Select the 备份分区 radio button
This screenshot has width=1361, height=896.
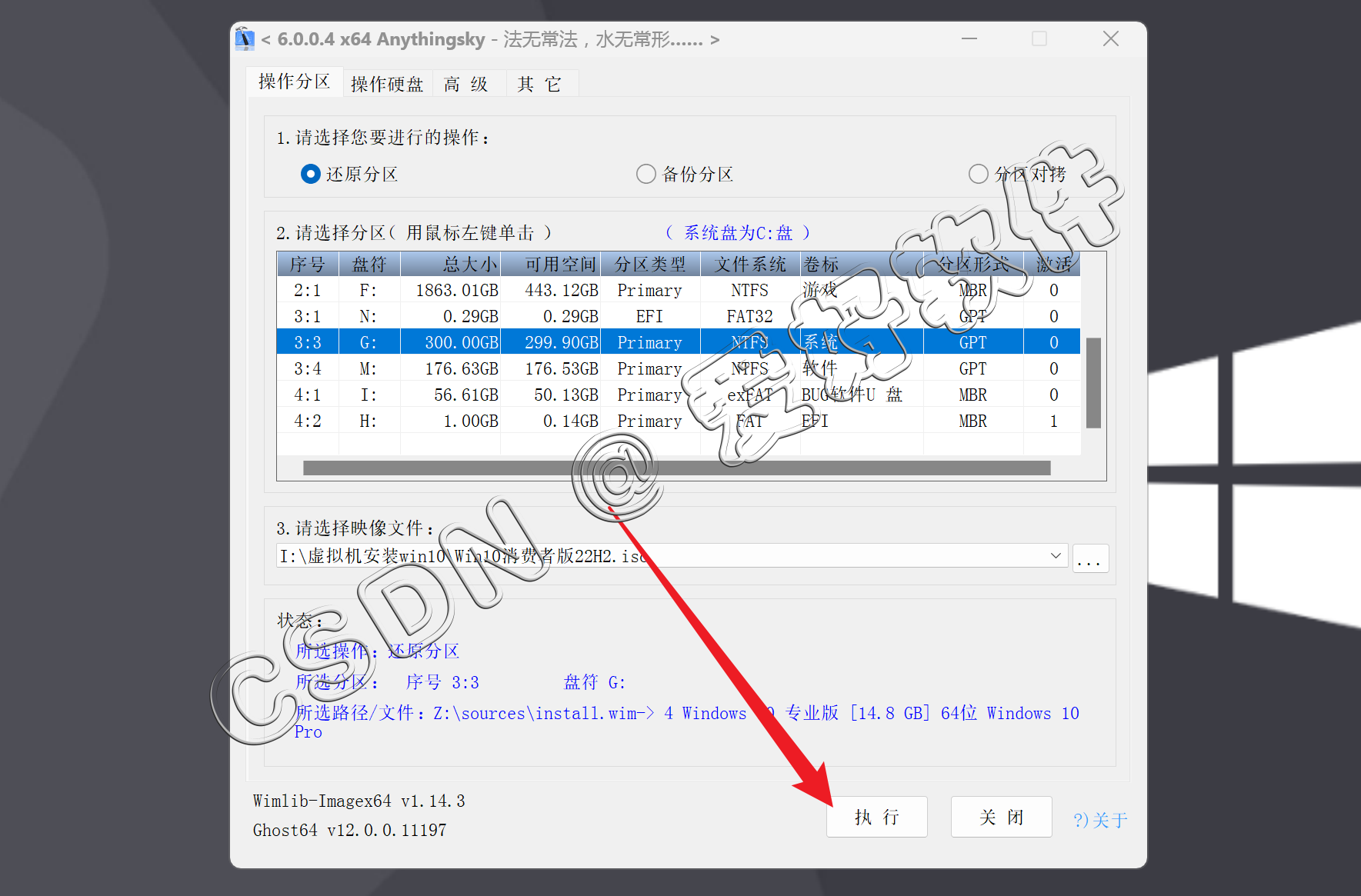[x=685, y=174]
